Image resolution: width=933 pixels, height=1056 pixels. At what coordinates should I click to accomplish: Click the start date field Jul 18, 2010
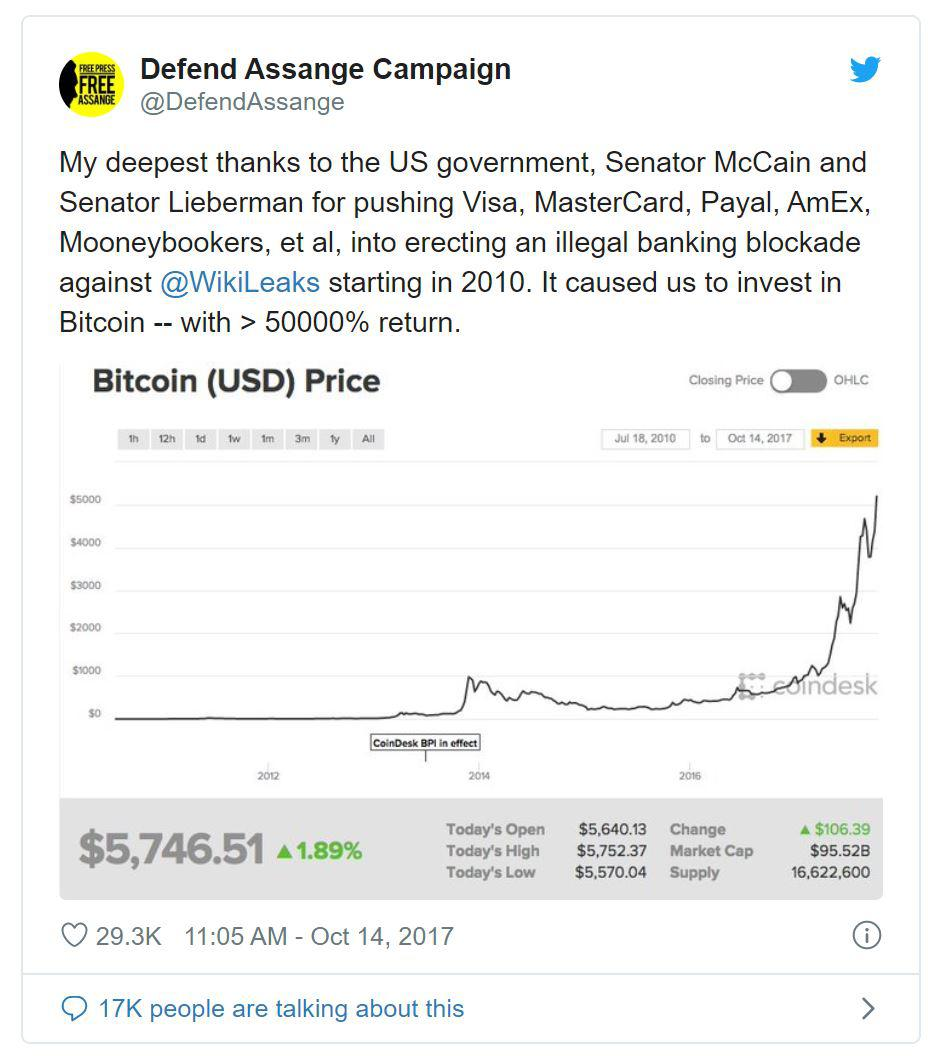(x=645, y=438)
